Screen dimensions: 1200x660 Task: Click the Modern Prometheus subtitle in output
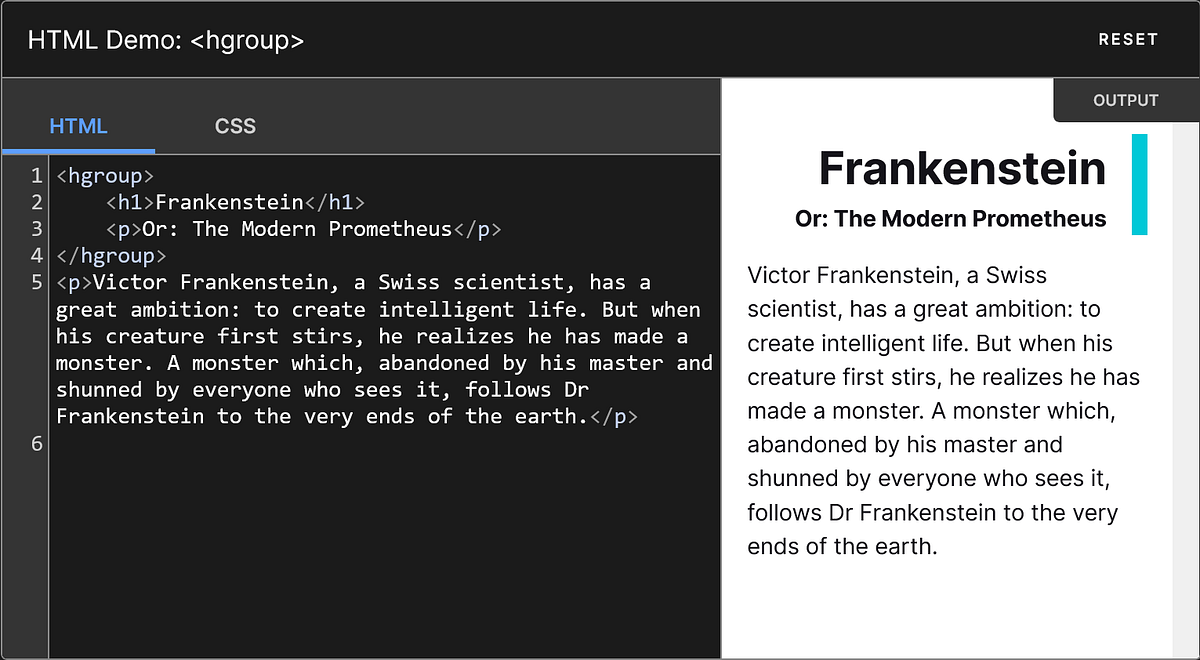point(951,218)
